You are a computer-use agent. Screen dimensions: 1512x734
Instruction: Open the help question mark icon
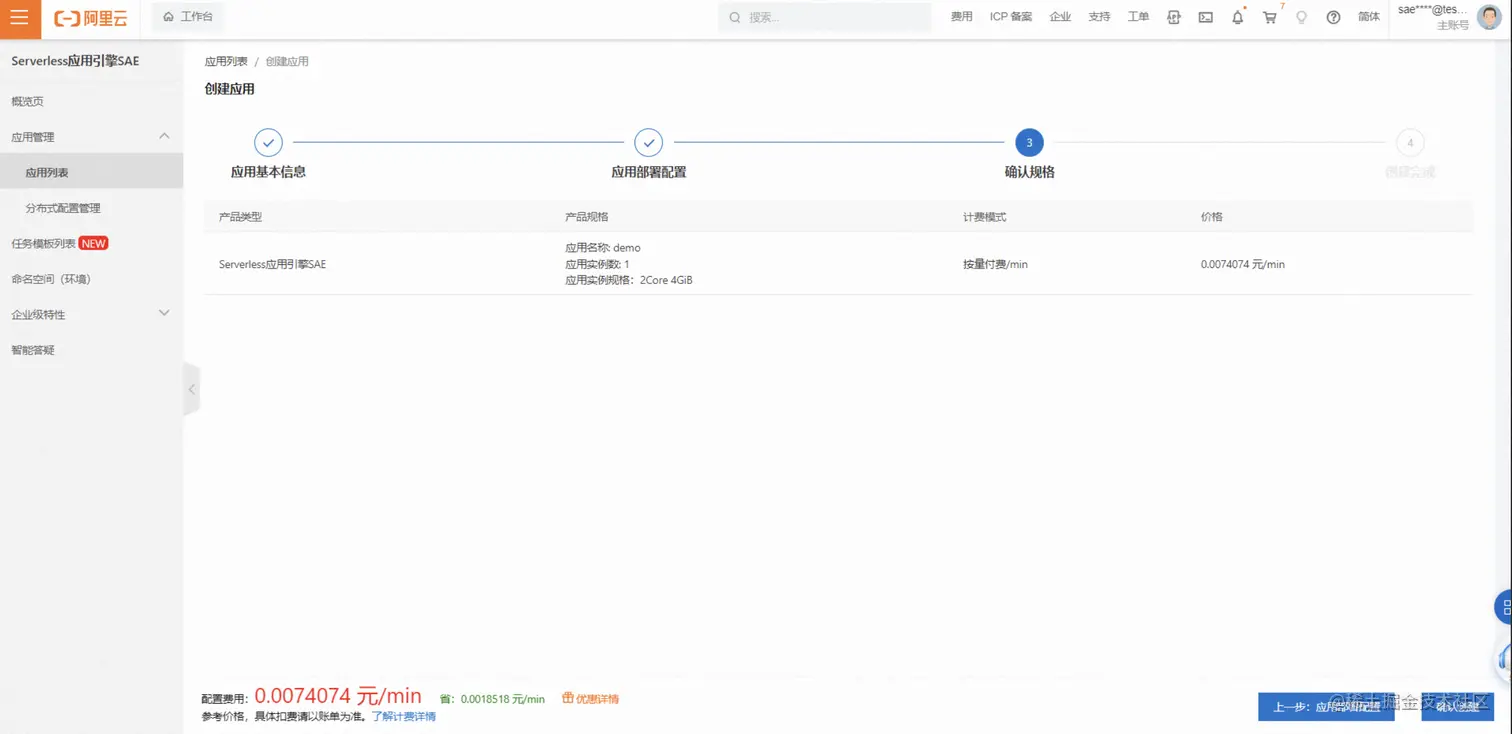[1333, 17]
